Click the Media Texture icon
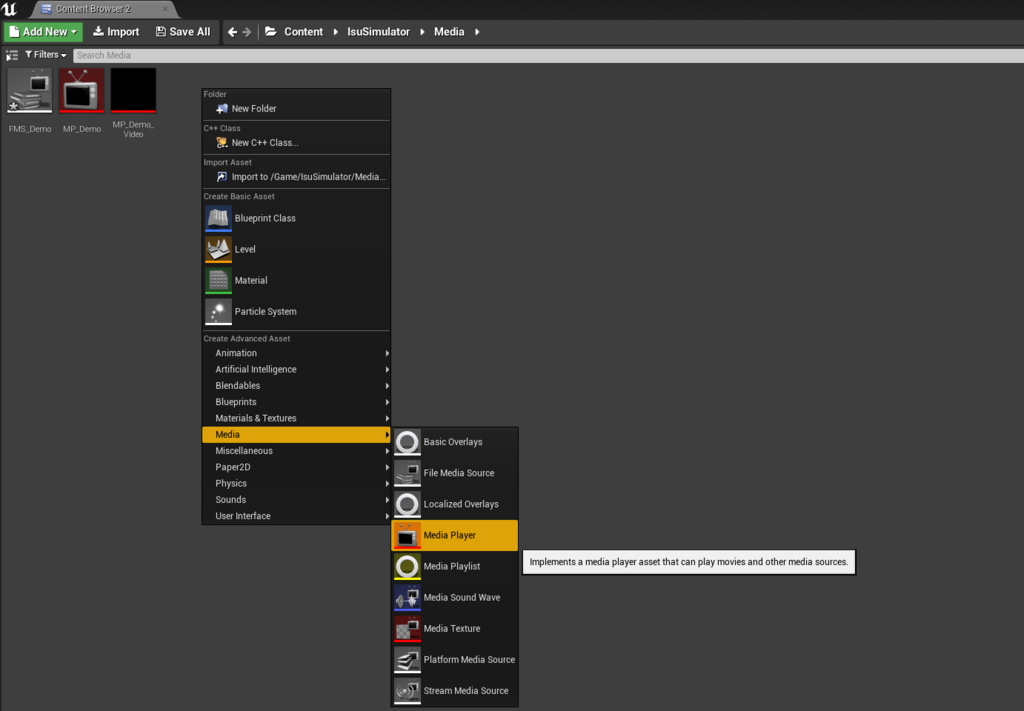Screen dimensions: 1024x711 407,629
